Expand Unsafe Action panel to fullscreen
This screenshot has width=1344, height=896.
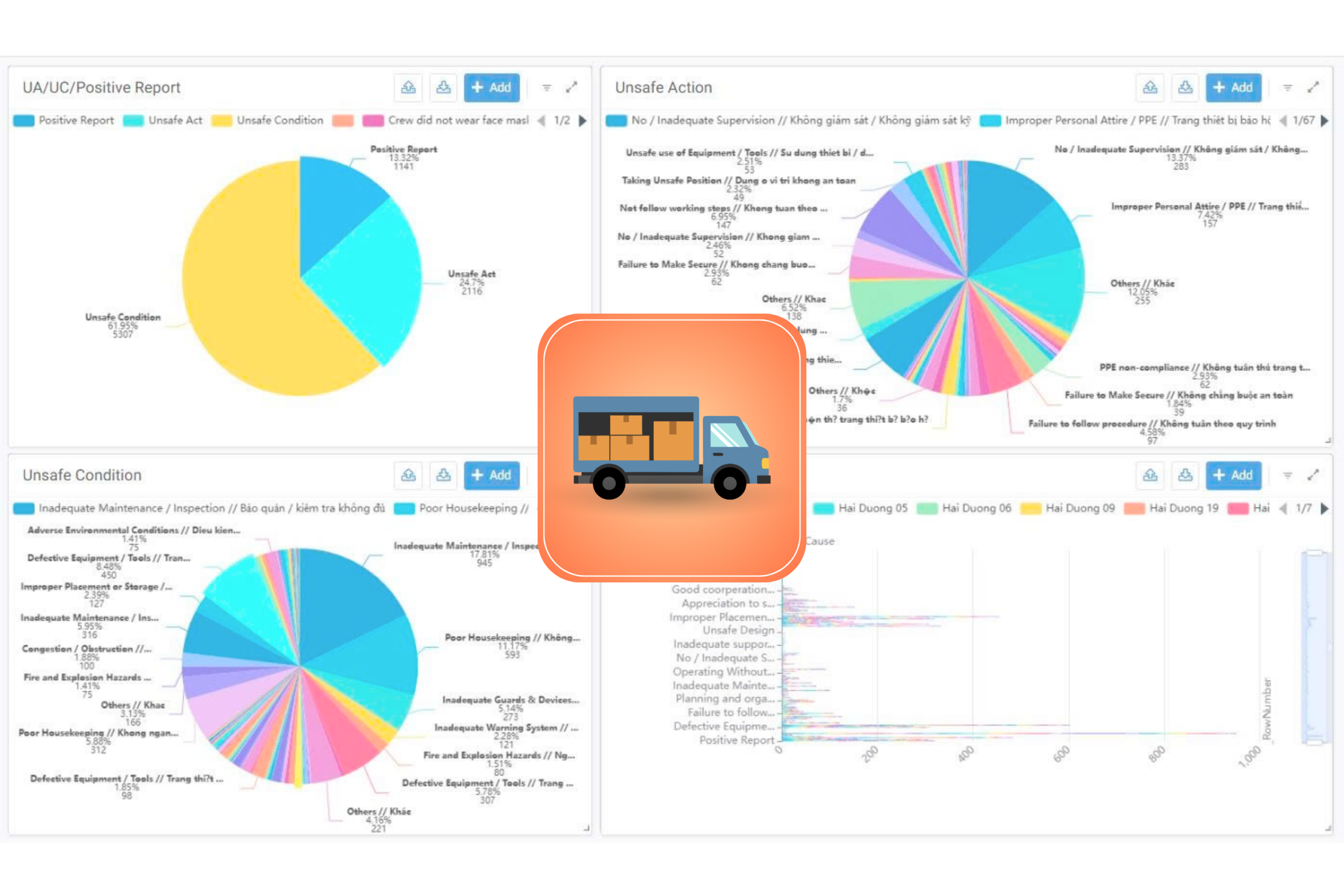click(1312, 88)
